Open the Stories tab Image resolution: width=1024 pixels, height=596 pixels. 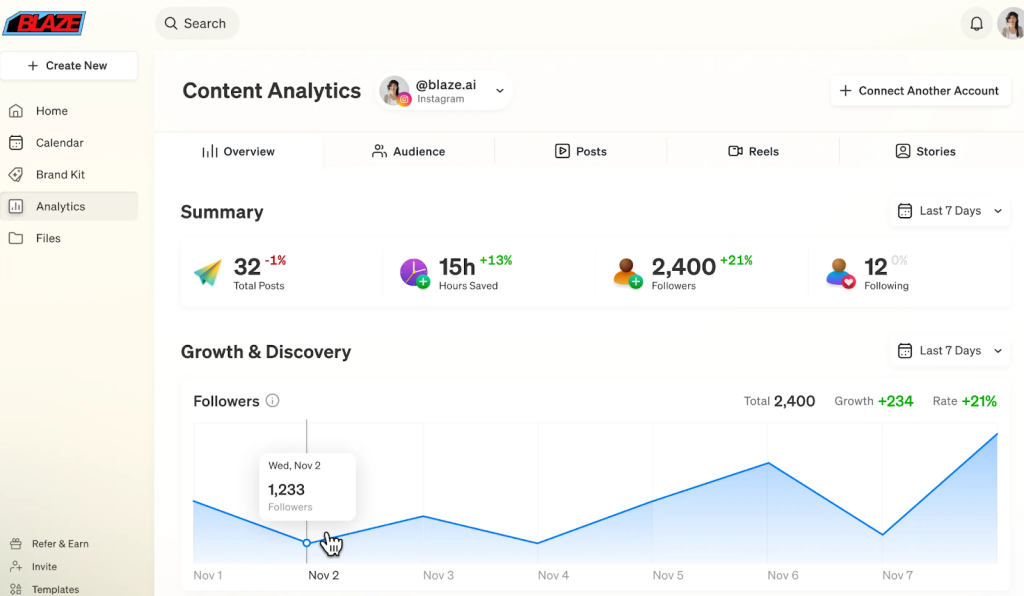pos(925,152)
